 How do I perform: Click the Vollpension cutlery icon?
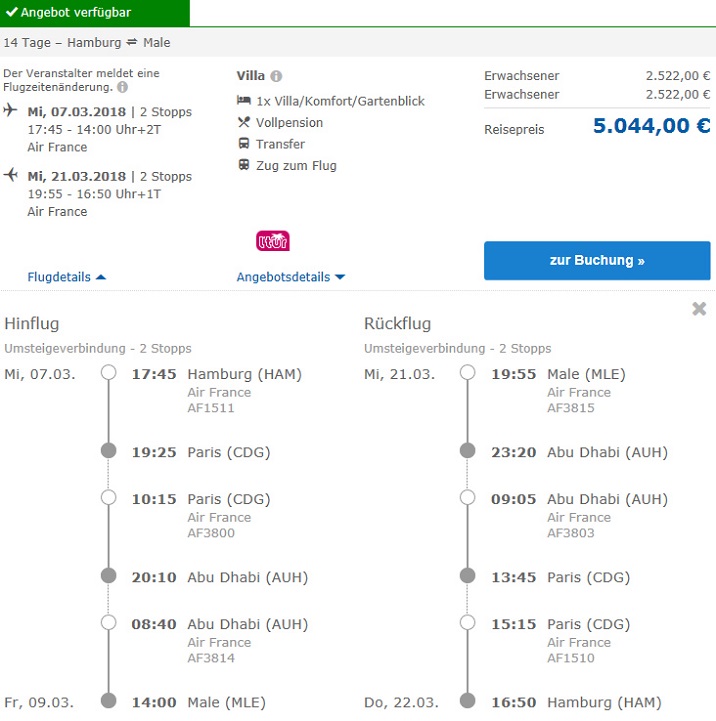pyautogui.click(x=243, y=122)
